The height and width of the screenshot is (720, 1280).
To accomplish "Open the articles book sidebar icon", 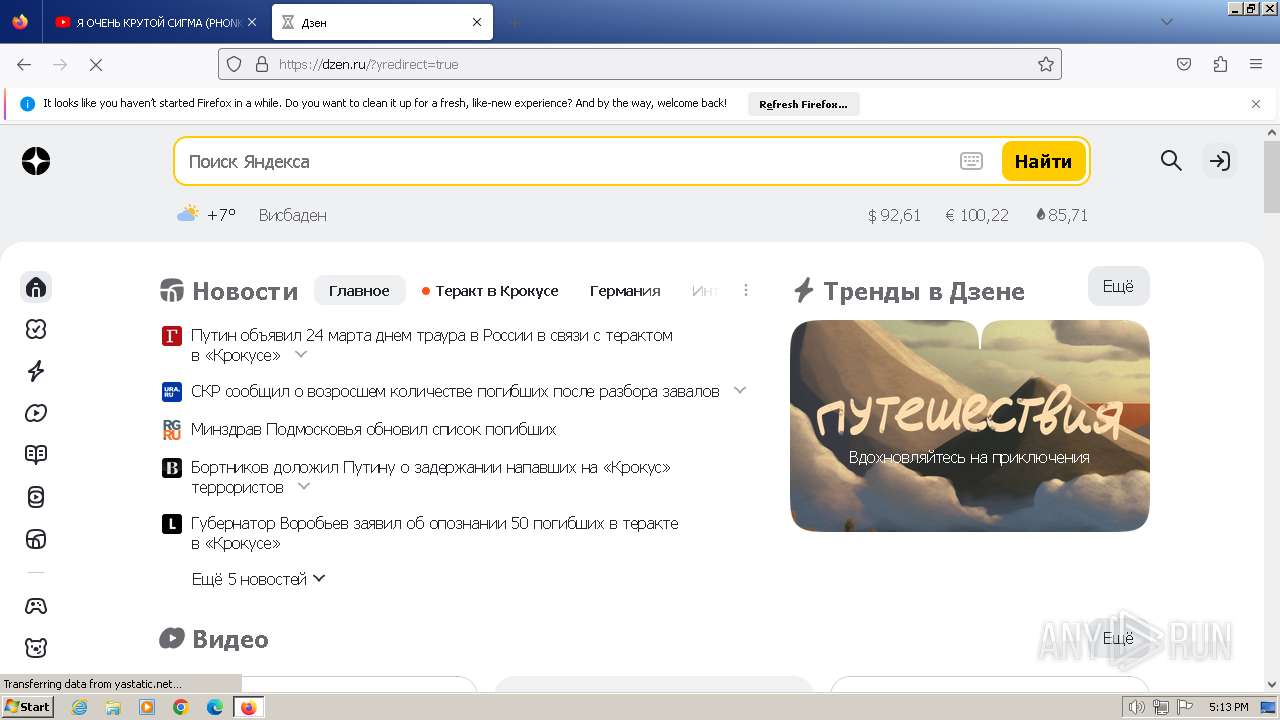I will point(36,455).
